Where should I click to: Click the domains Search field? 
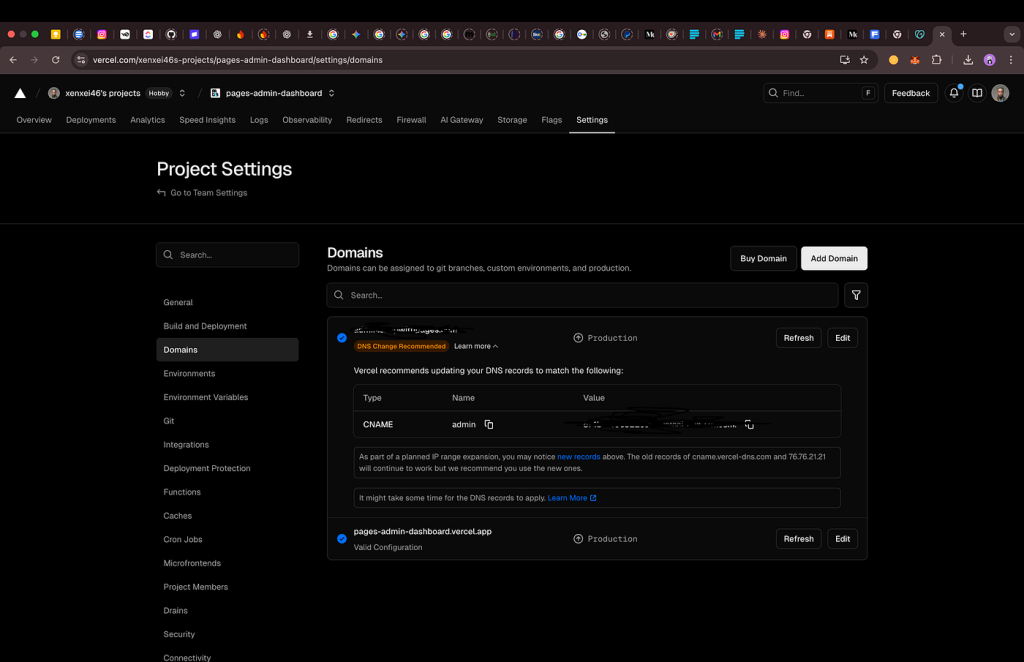tap(582, 295)
